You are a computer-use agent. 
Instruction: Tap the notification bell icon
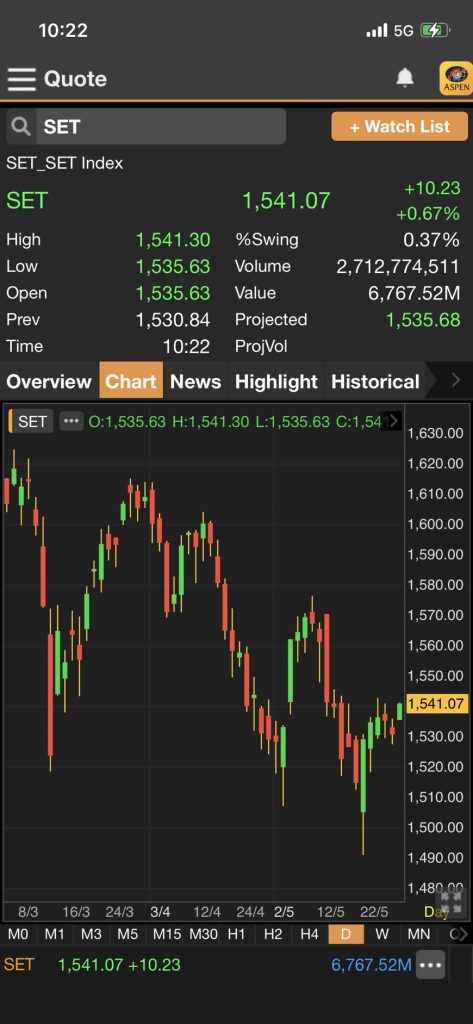click(x=405, y=78)
